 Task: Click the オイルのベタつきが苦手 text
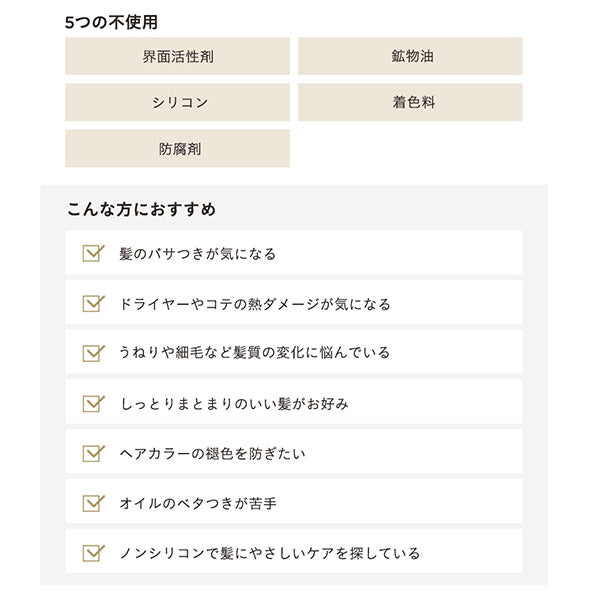[198, 503]
